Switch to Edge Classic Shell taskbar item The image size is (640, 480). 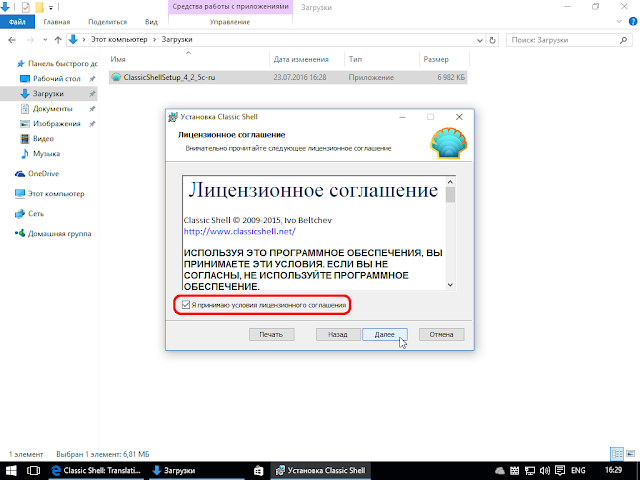click(96, 471)
